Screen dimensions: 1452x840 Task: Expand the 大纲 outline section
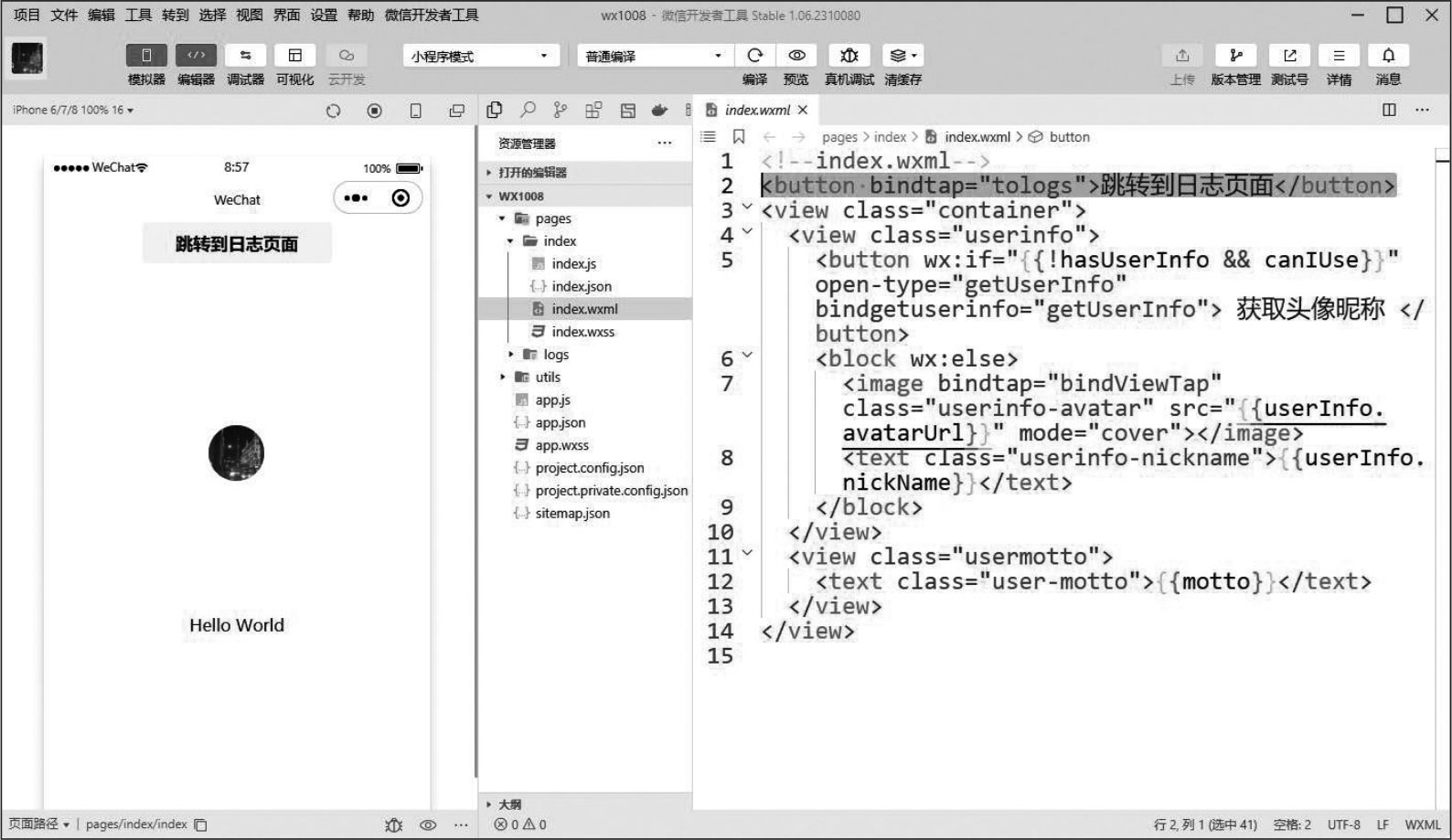pos(585,804)
